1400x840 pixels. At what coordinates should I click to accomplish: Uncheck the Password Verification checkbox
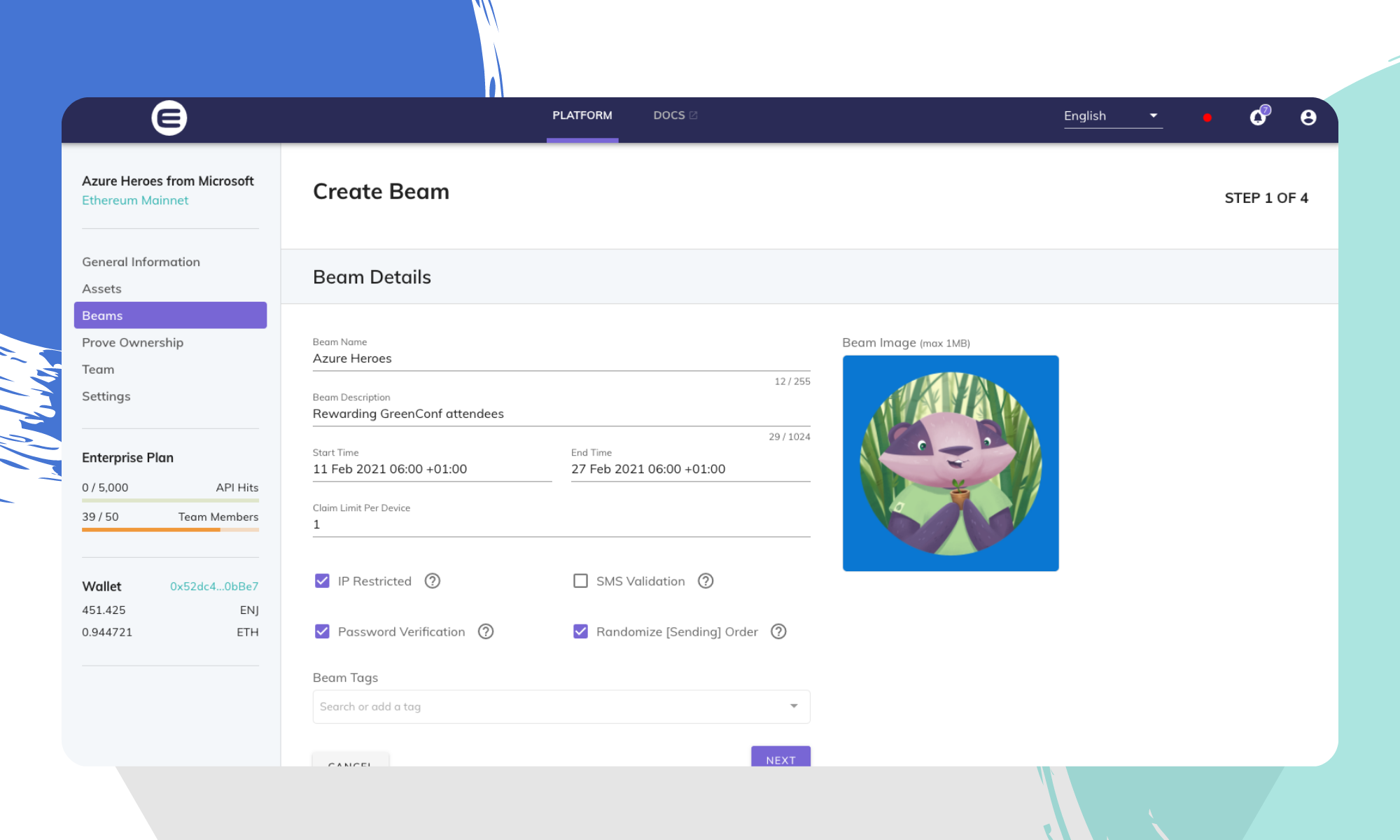[x=322, y=631]
